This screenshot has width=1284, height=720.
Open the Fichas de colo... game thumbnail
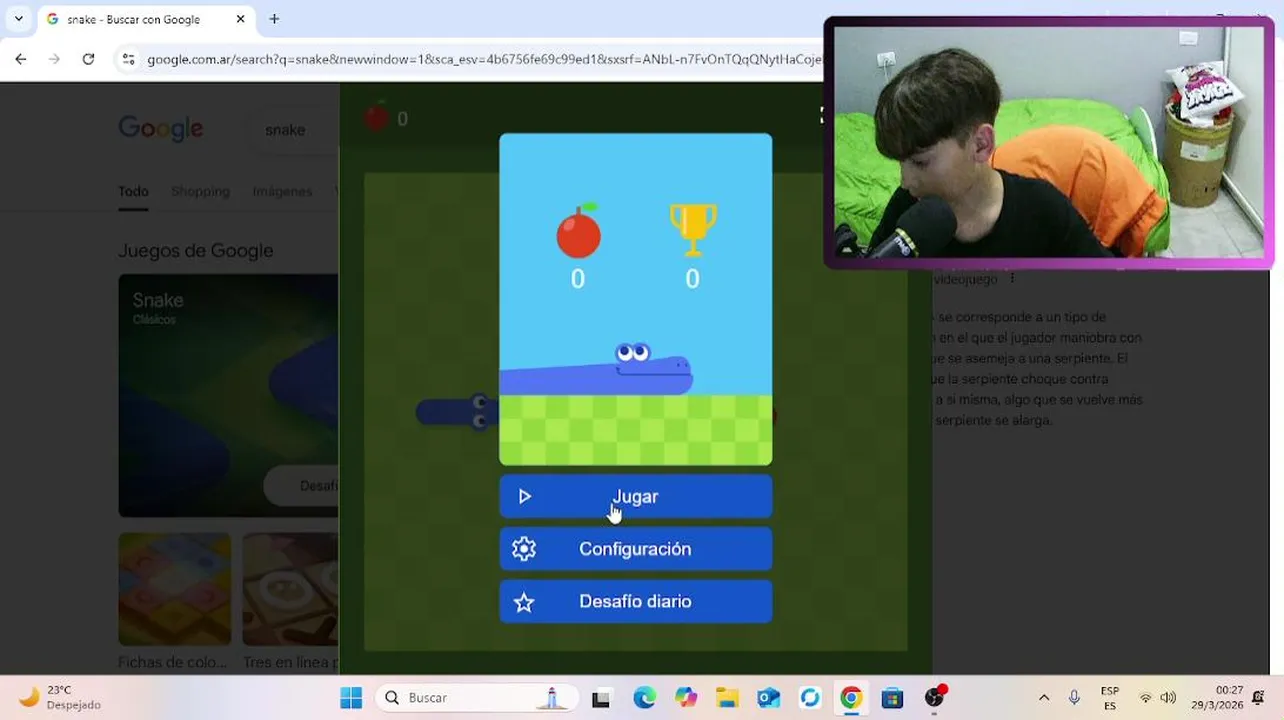tap(174, 589)
